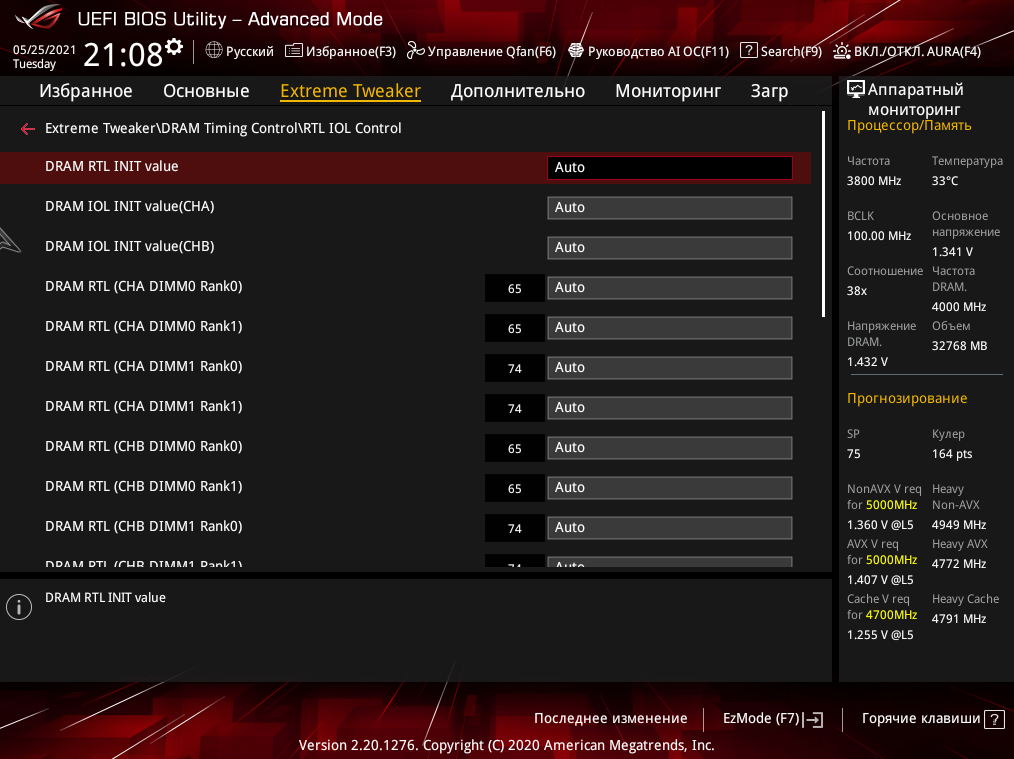
Task: Select DRAM RTL (CHB DIMM1 Rank0) label
Action: coord(144,527)
